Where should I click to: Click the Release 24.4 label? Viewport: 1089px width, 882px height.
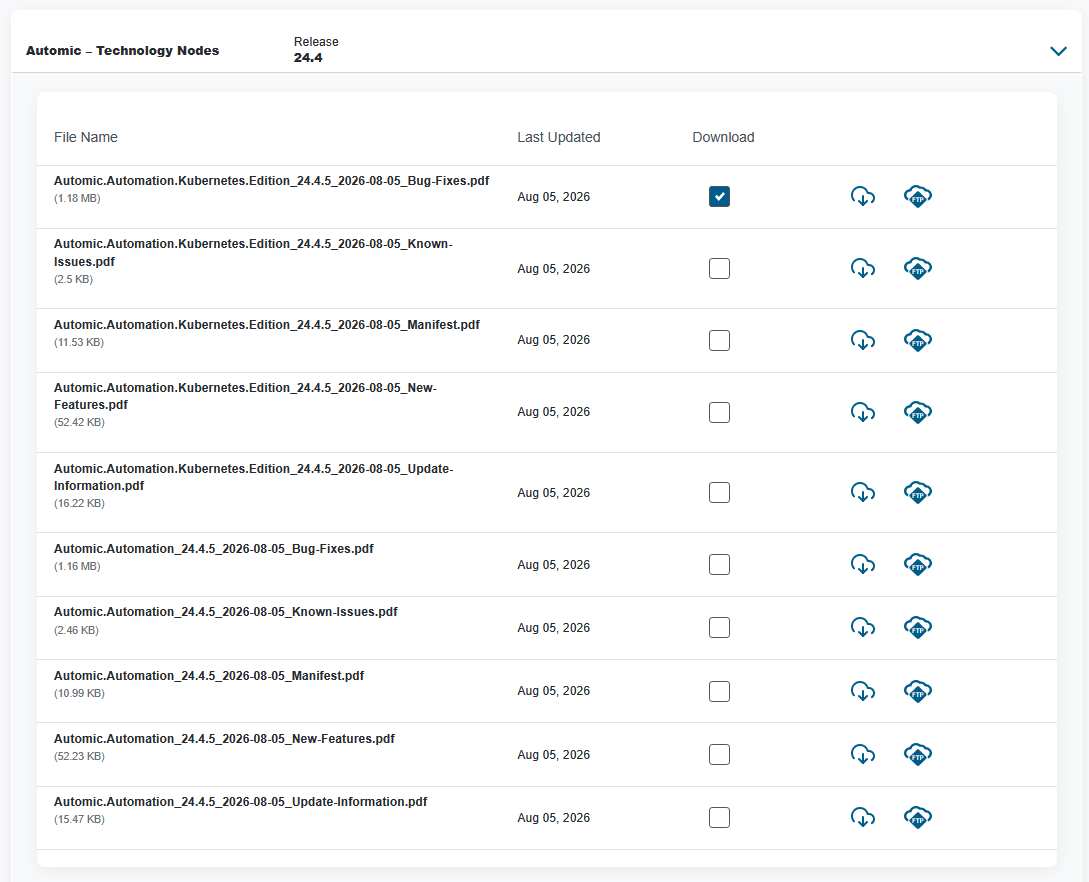pyautogui.click(x=316, y=49)
